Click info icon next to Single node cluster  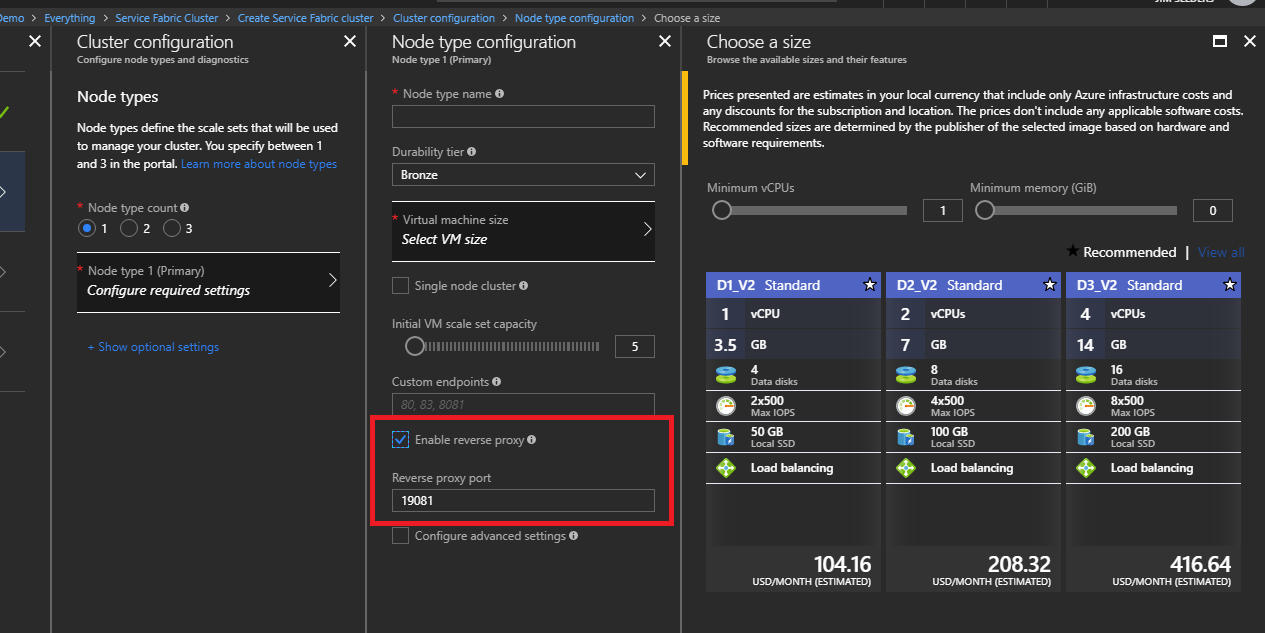coord(524,286)
